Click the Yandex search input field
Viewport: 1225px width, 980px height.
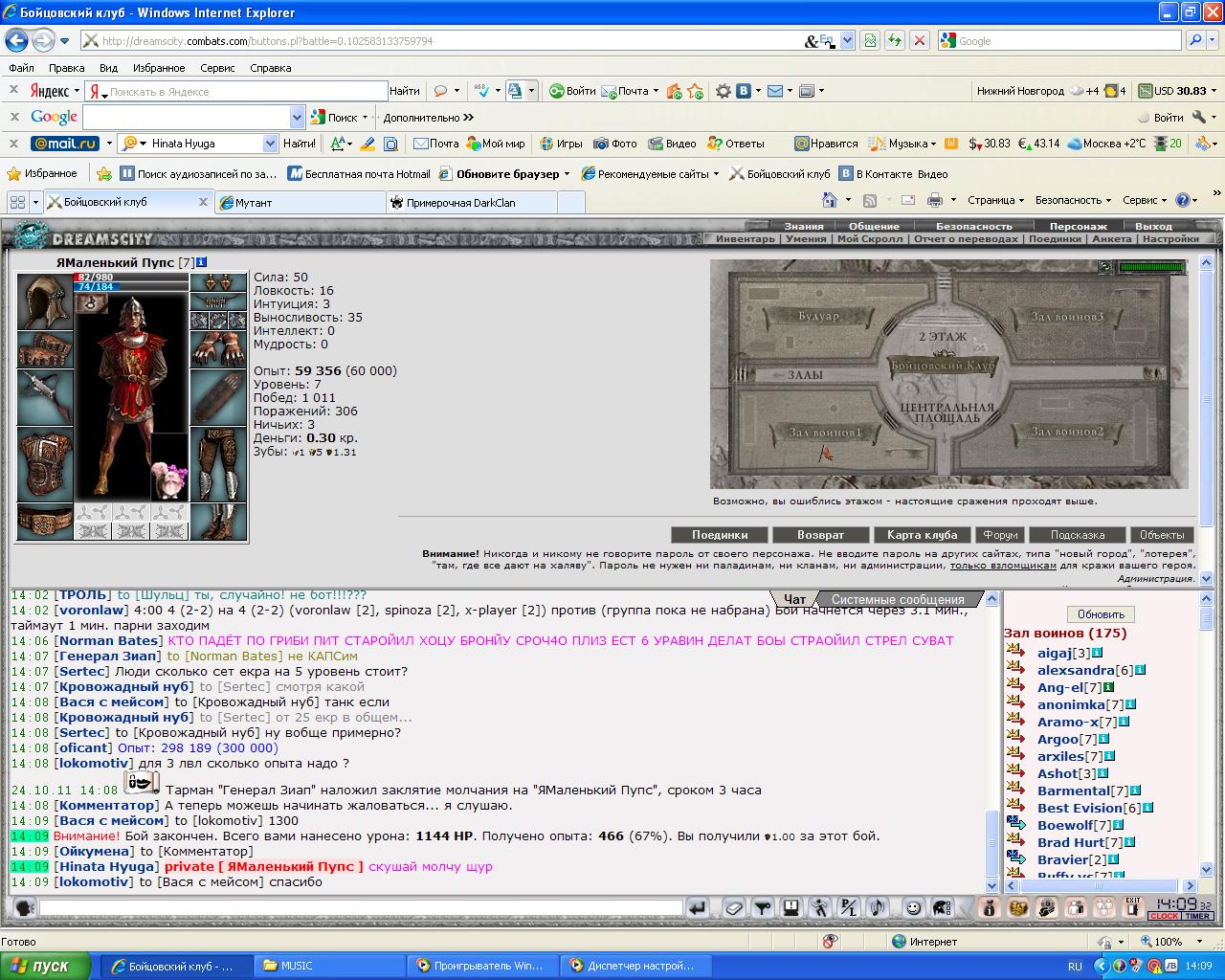pos(235,91)
